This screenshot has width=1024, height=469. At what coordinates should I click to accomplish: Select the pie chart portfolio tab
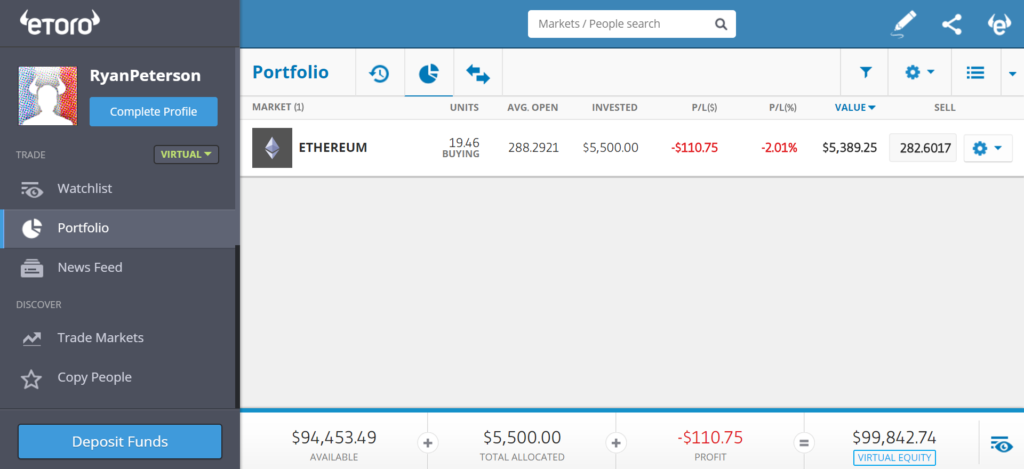point(428,73)
